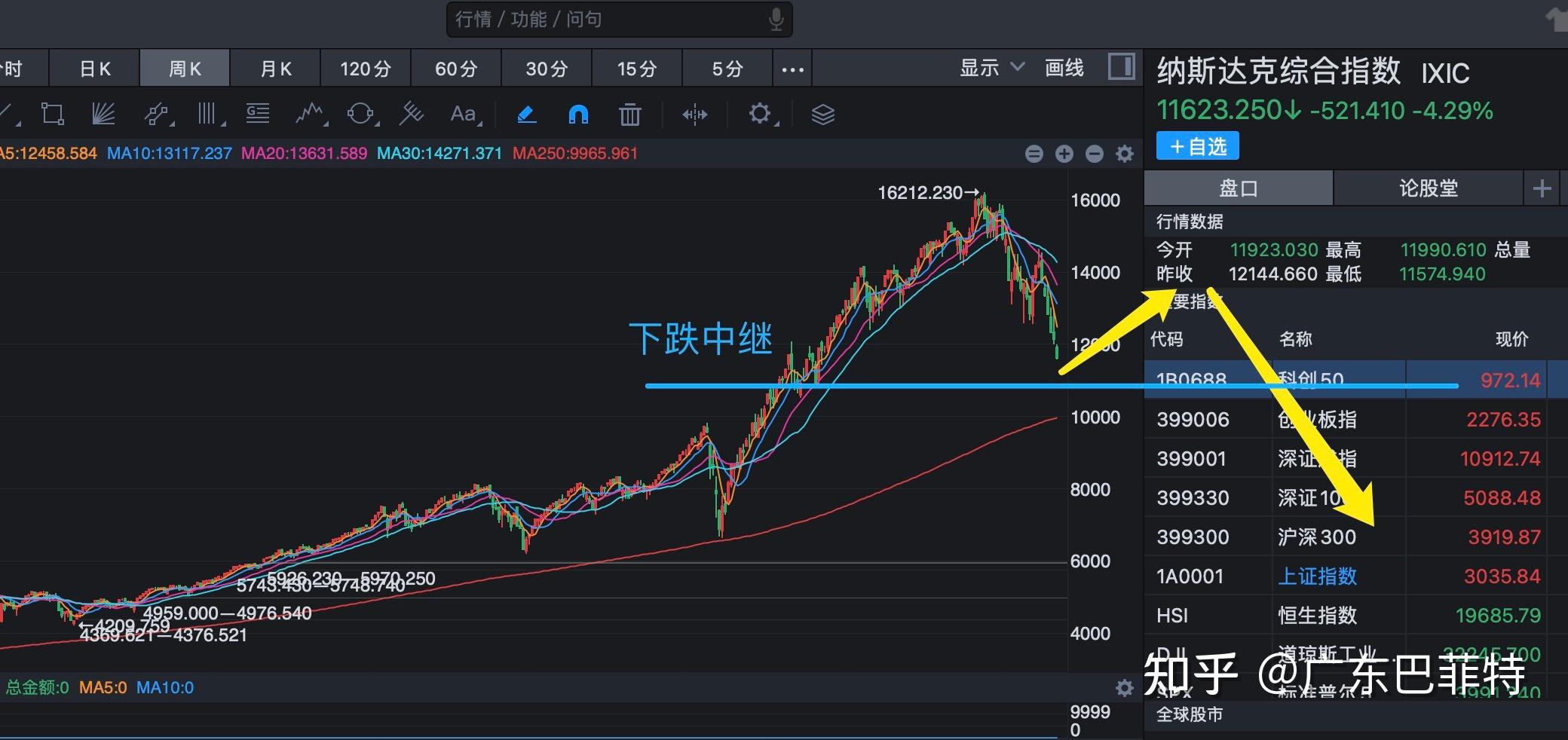Open the chart settings gear
The height and width of the screenshot is (740, 1568).
point(761,114)
